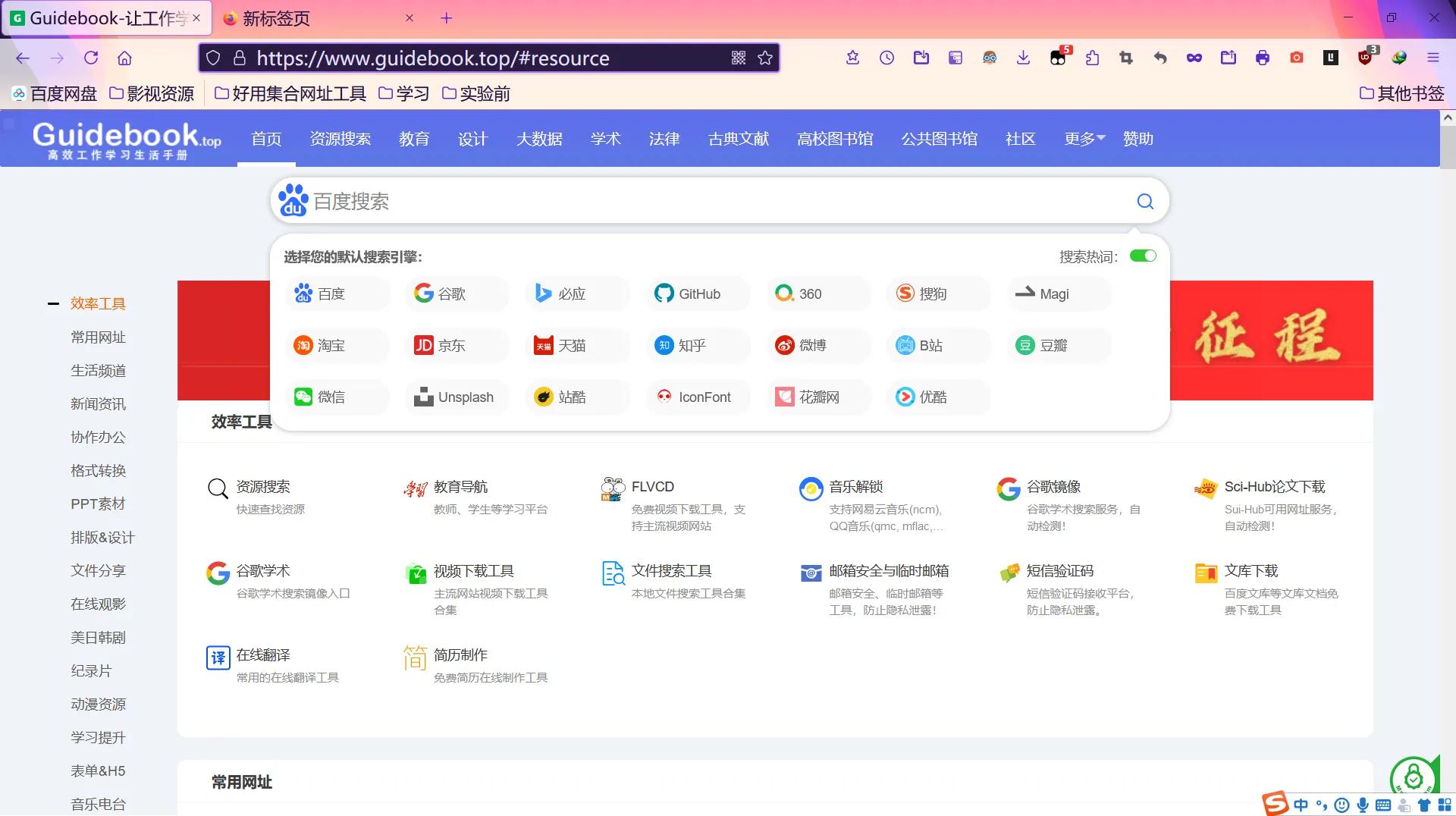Open the Sogou input method icon in taskbar
1456x816 pixels.
pos(1276,805)
